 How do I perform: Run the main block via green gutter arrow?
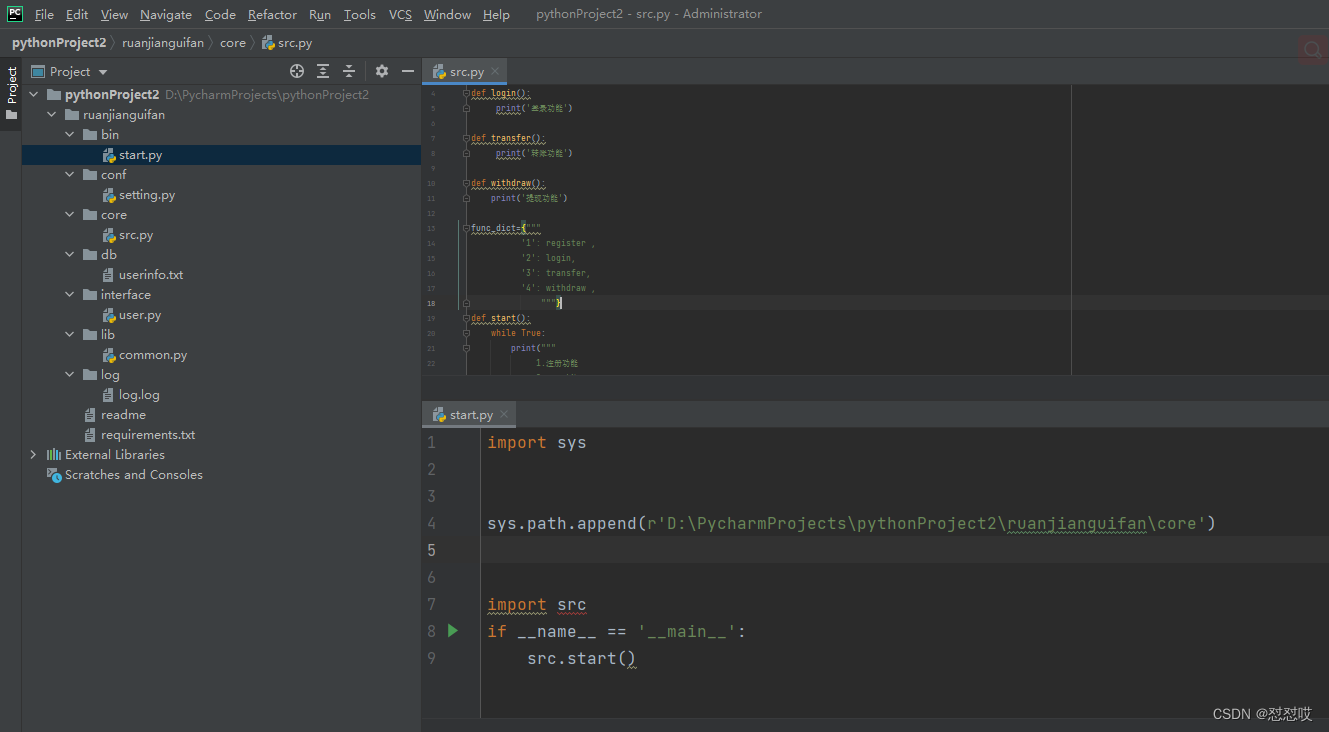pyautogui.click(x=453, y=630)
